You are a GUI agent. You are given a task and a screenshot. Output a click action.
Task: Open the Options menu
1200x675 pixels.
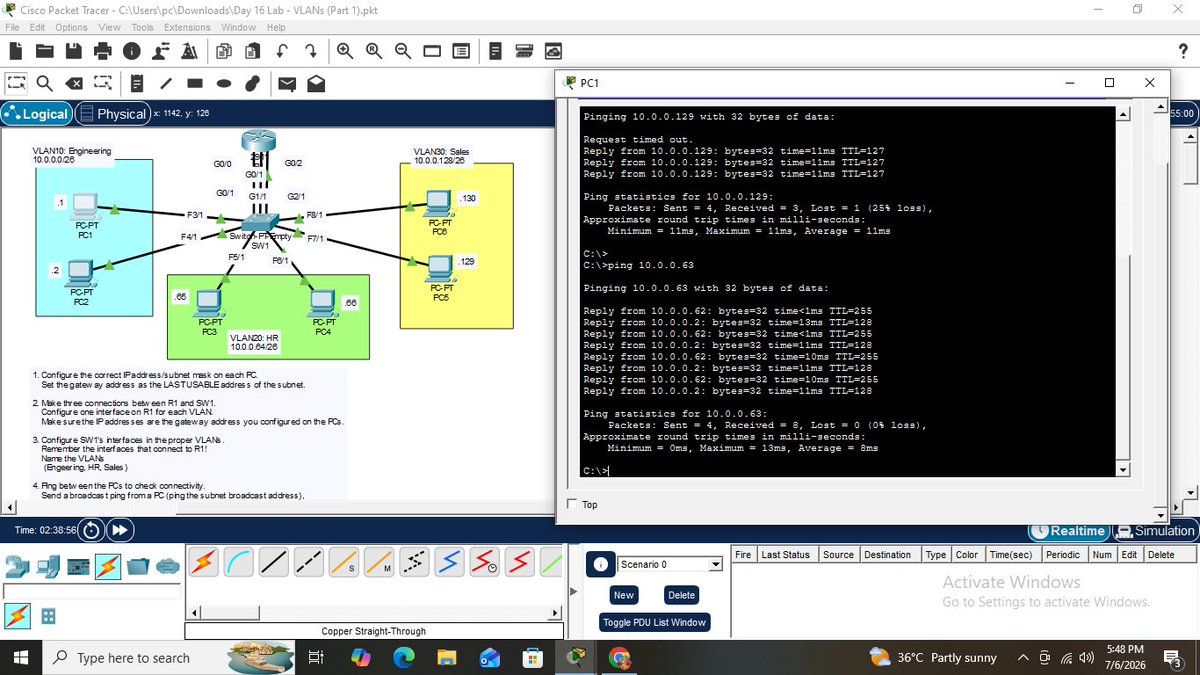(71, 27)
